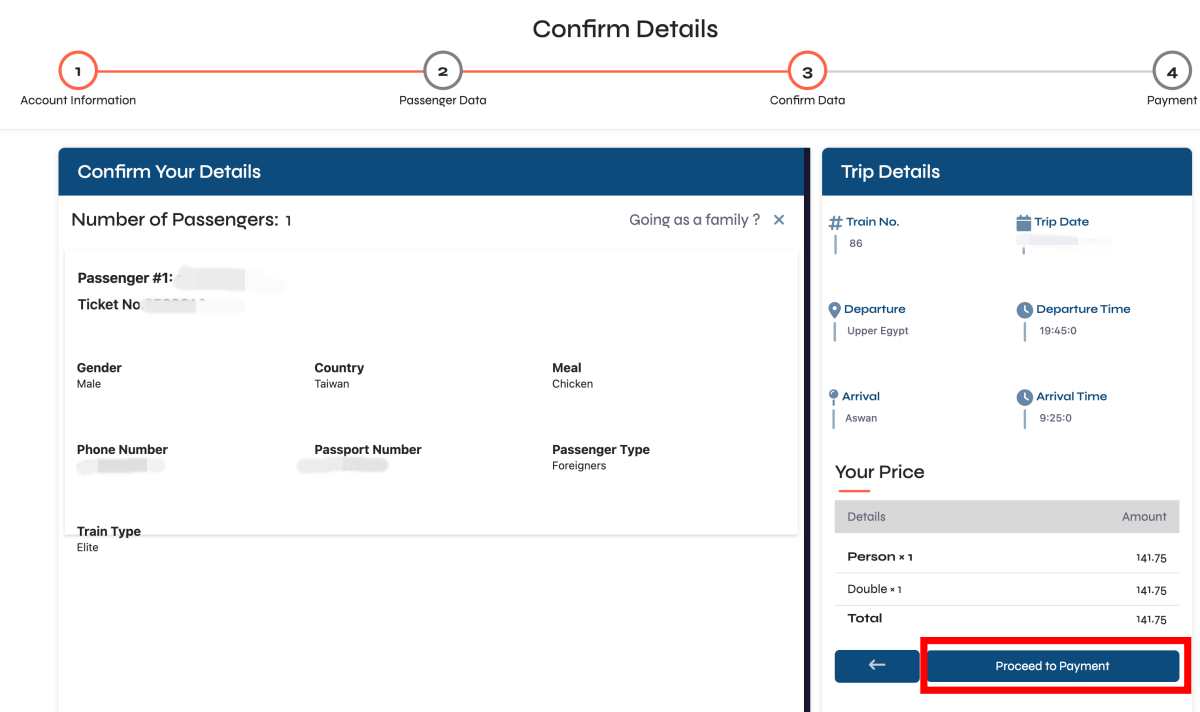Screen dimensions: 1200x712
Task: Select step 3 Confirm Data circle
Action: (x=807, y=72)
